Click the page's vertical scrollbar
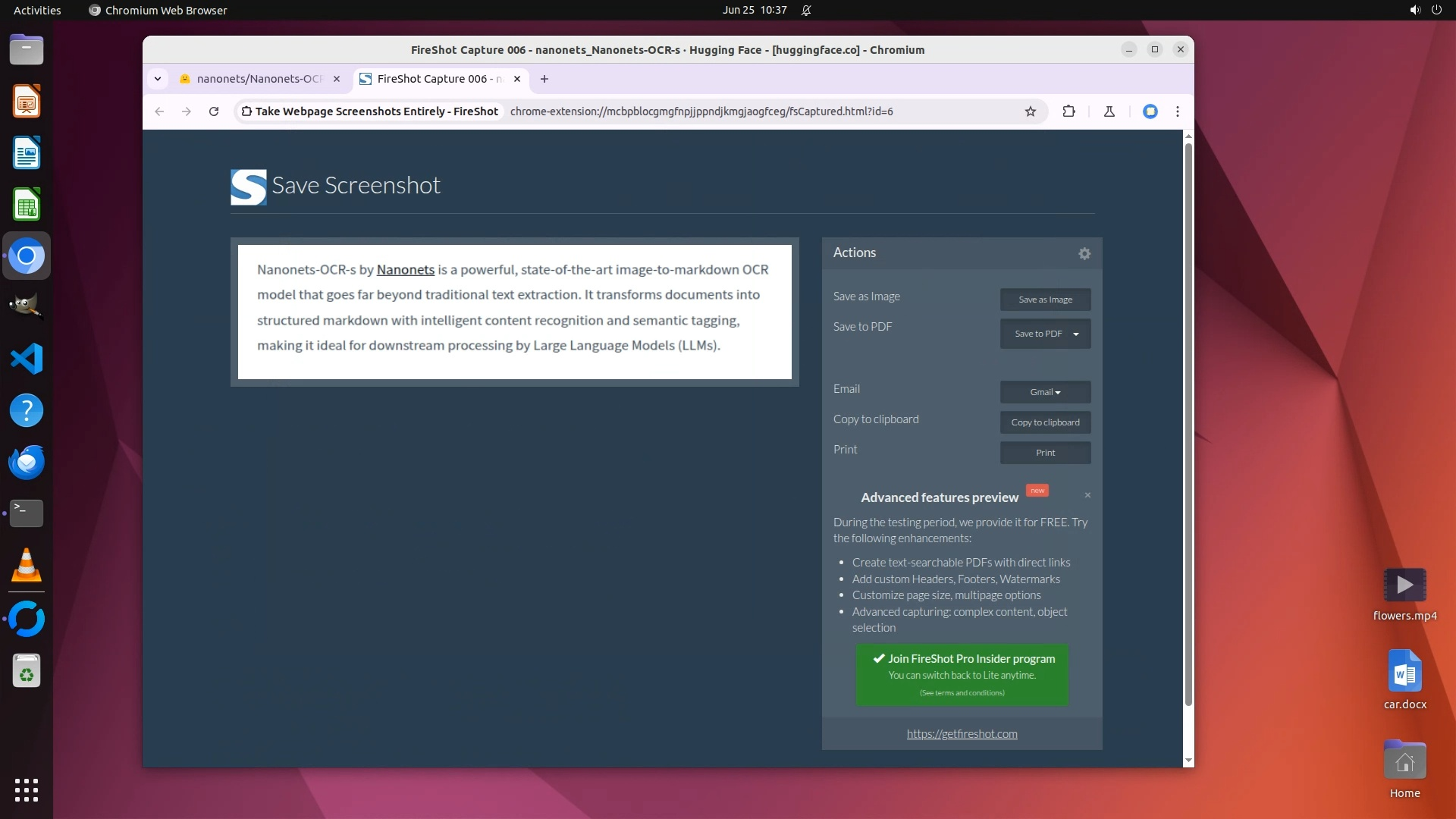Image resolution: width=1456 pixels, height=819 pixels. click(x=1188, y=425)
